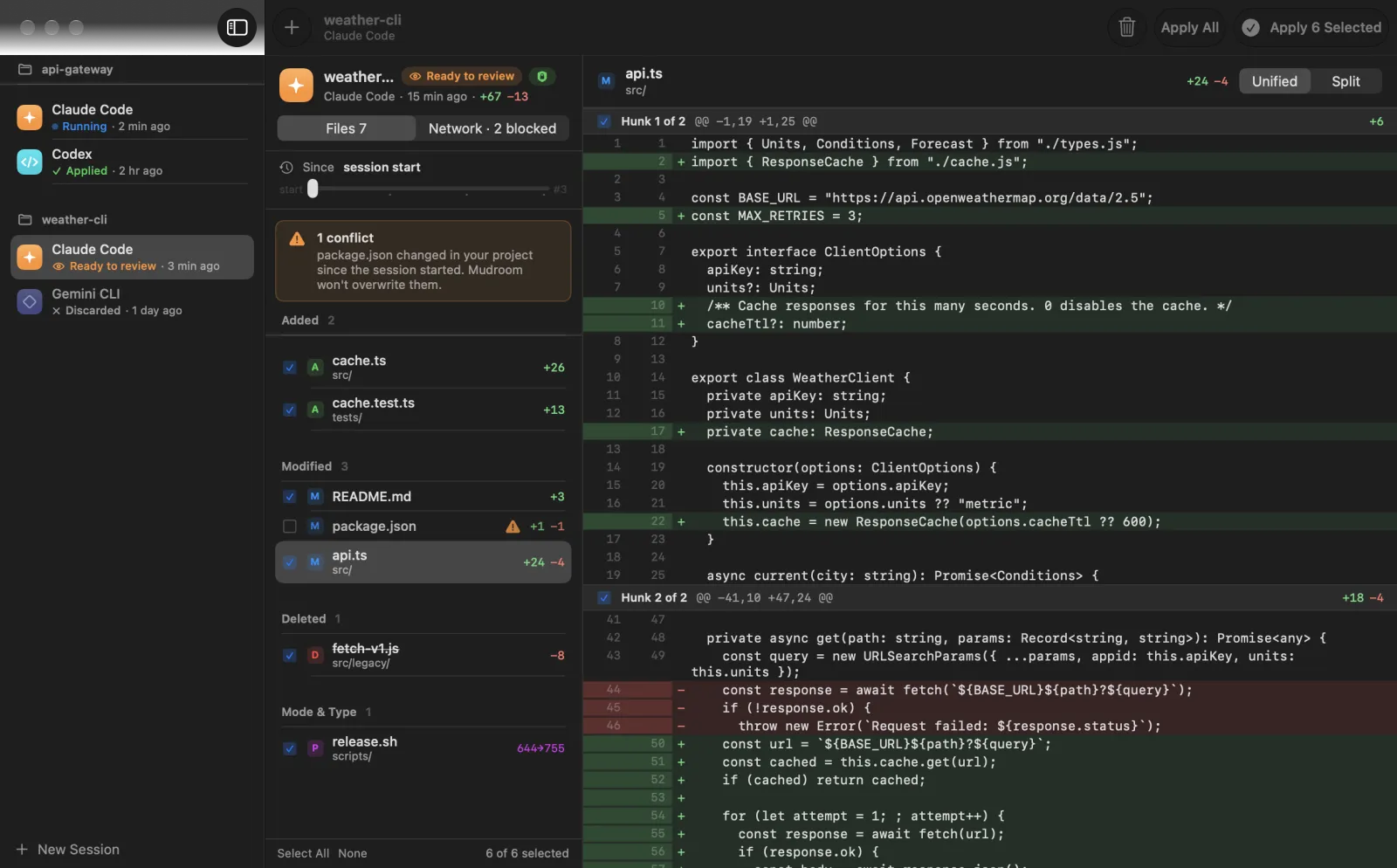Check the package.json checkbox
1397x868 pixels.
290,526
